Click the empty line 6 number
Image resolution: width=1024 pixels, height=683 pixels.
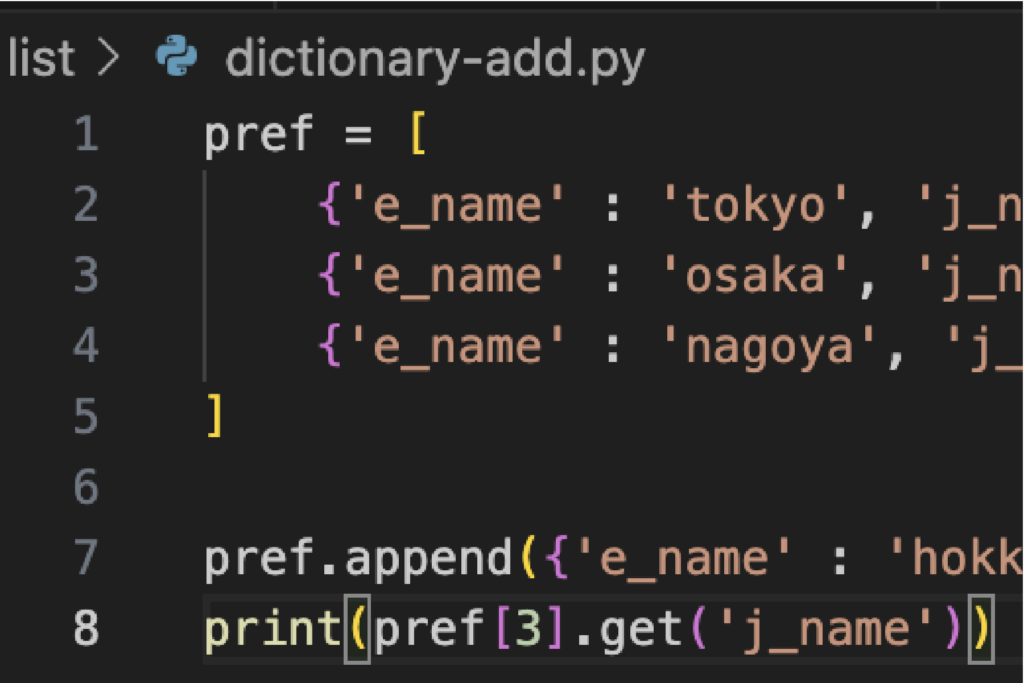86,488
